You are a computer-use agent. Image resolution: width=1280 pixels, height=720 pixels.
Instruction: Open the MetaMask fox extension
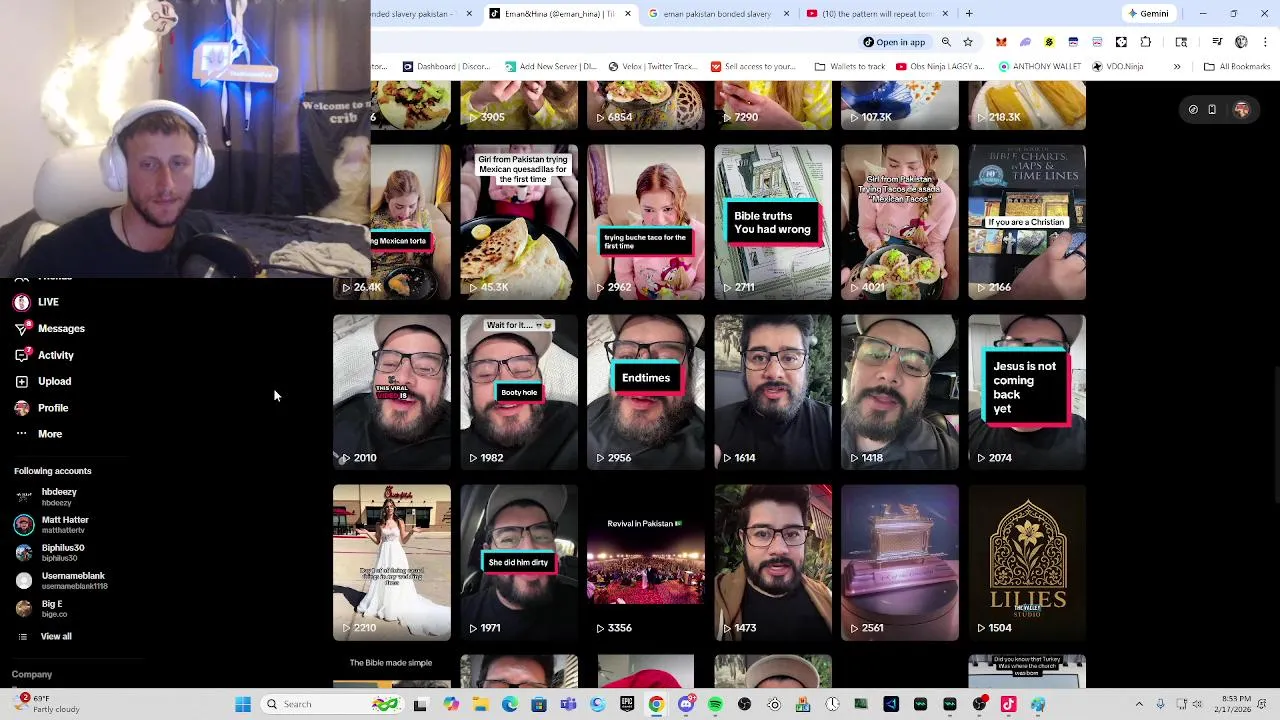tap(1001, 42)
